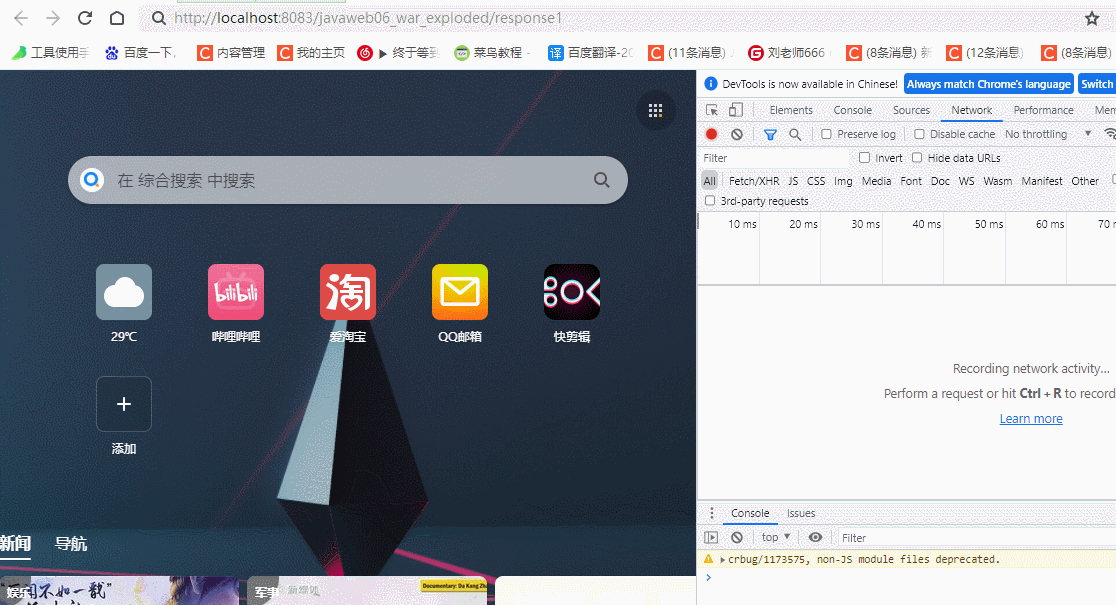Open the Performance panel tab

coord(1043,110)
